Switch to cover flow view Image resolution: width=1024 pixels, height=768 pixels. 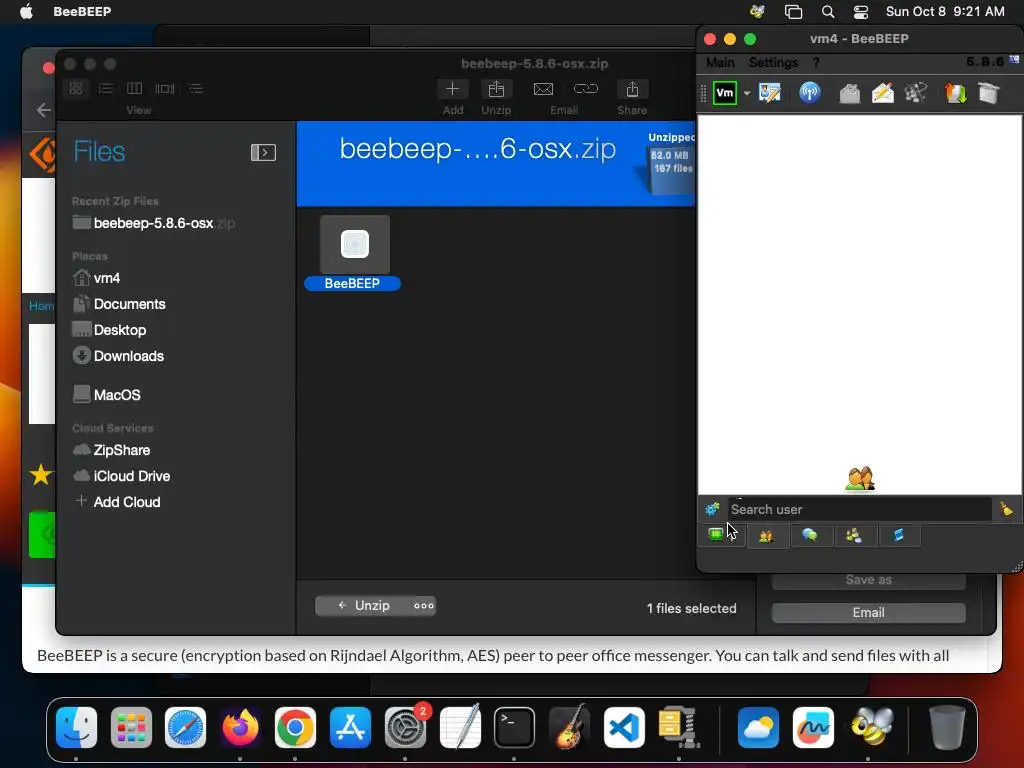165,88
